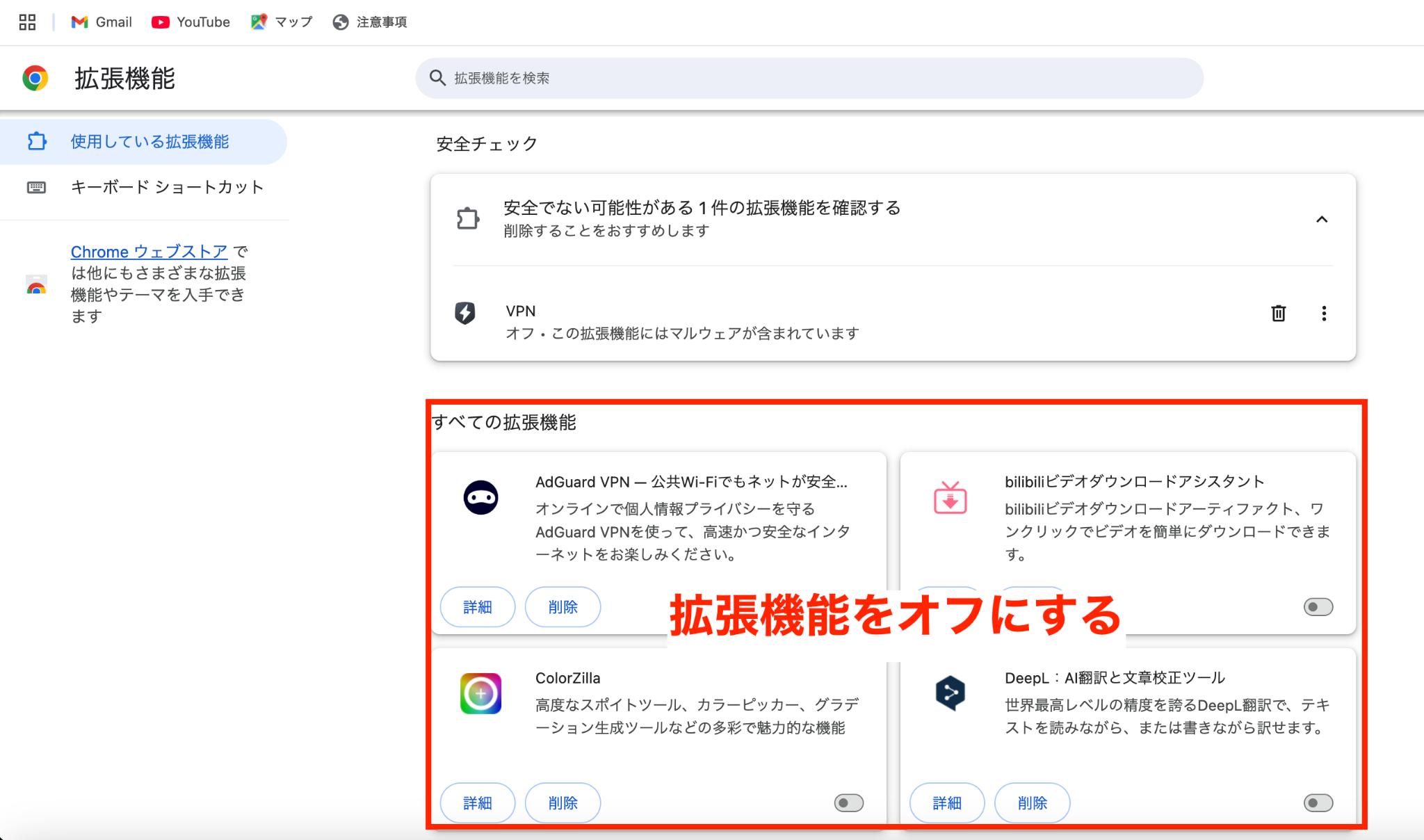This screenshot has width=1424, height=840.
Task: Open 詳細 for ColorZilla
Action: point(478,803)
